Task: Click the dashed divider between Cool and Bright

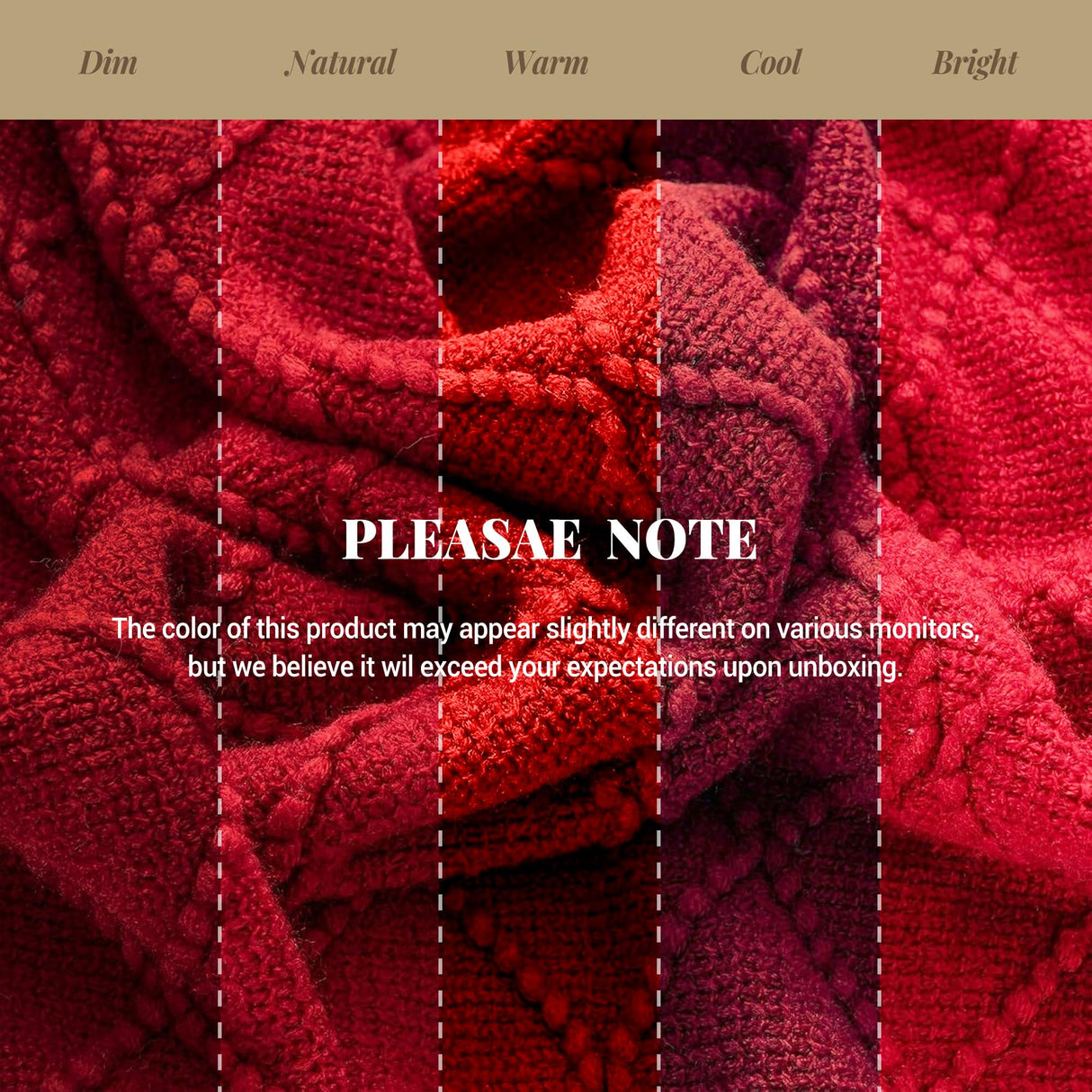Action: 879,605
